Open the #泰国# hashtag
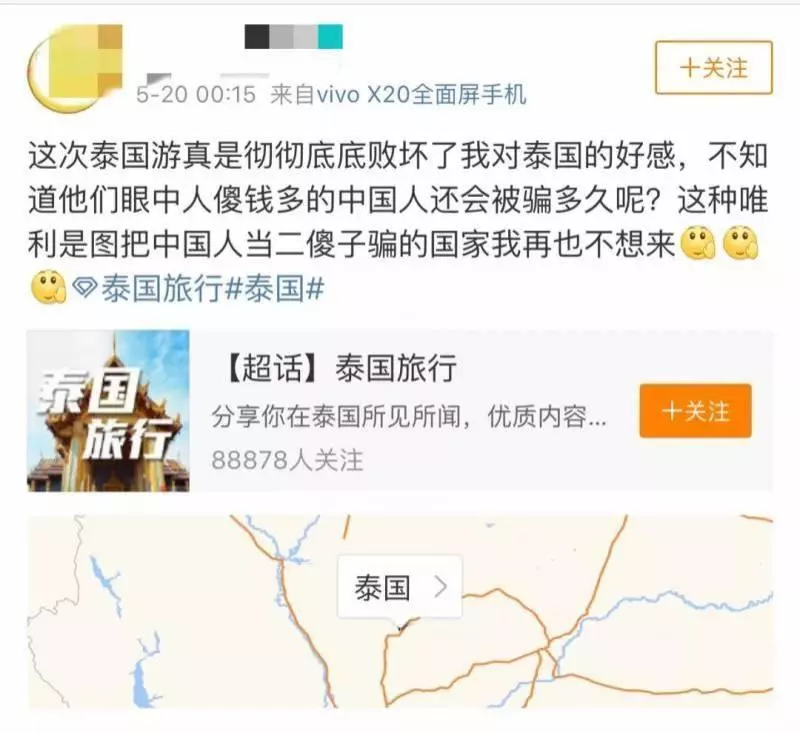This screenshot has height=733, width=800. tap(274, 288)
